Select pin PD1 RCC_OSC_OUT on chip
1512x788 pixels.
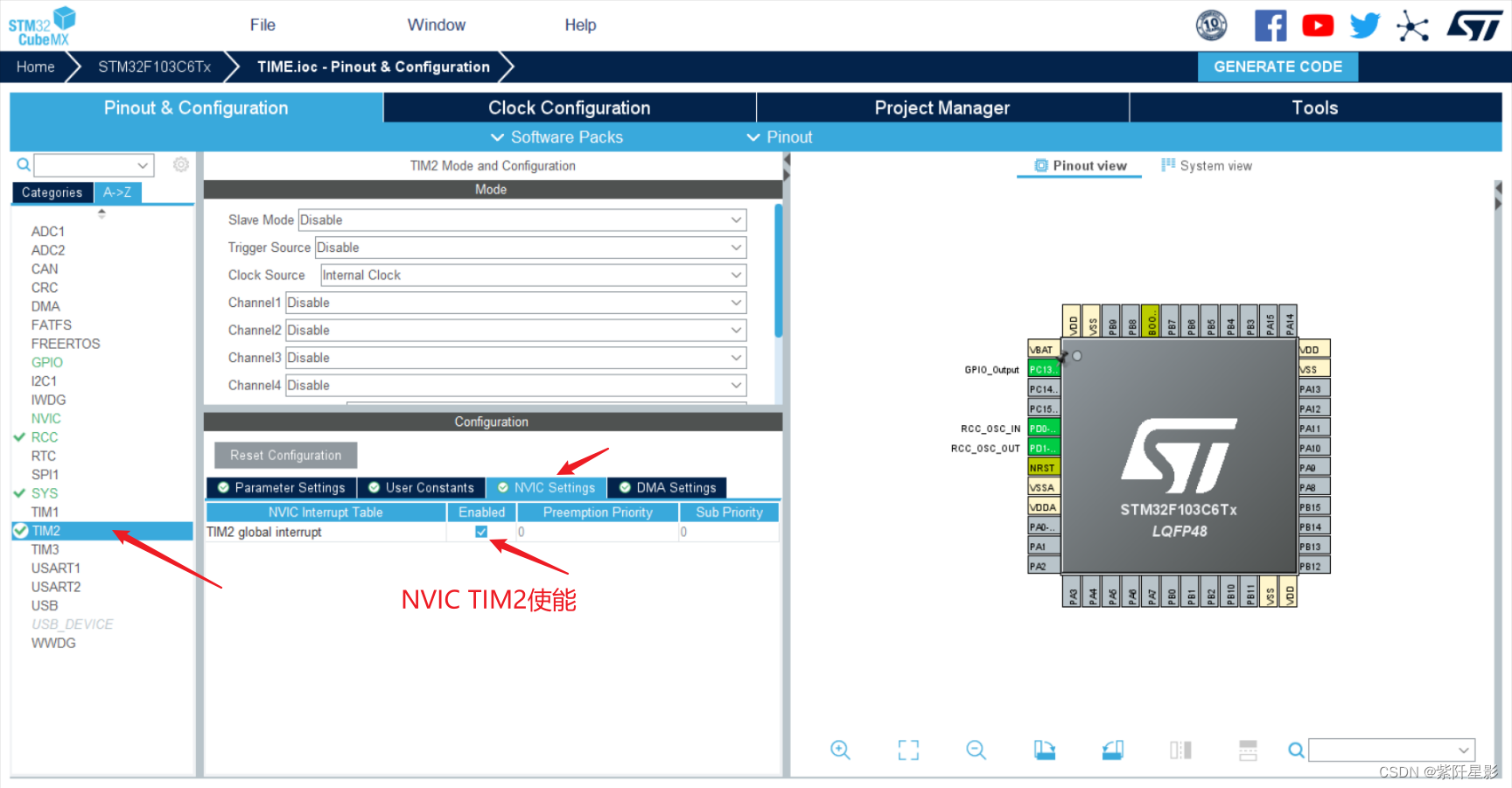1044,448
